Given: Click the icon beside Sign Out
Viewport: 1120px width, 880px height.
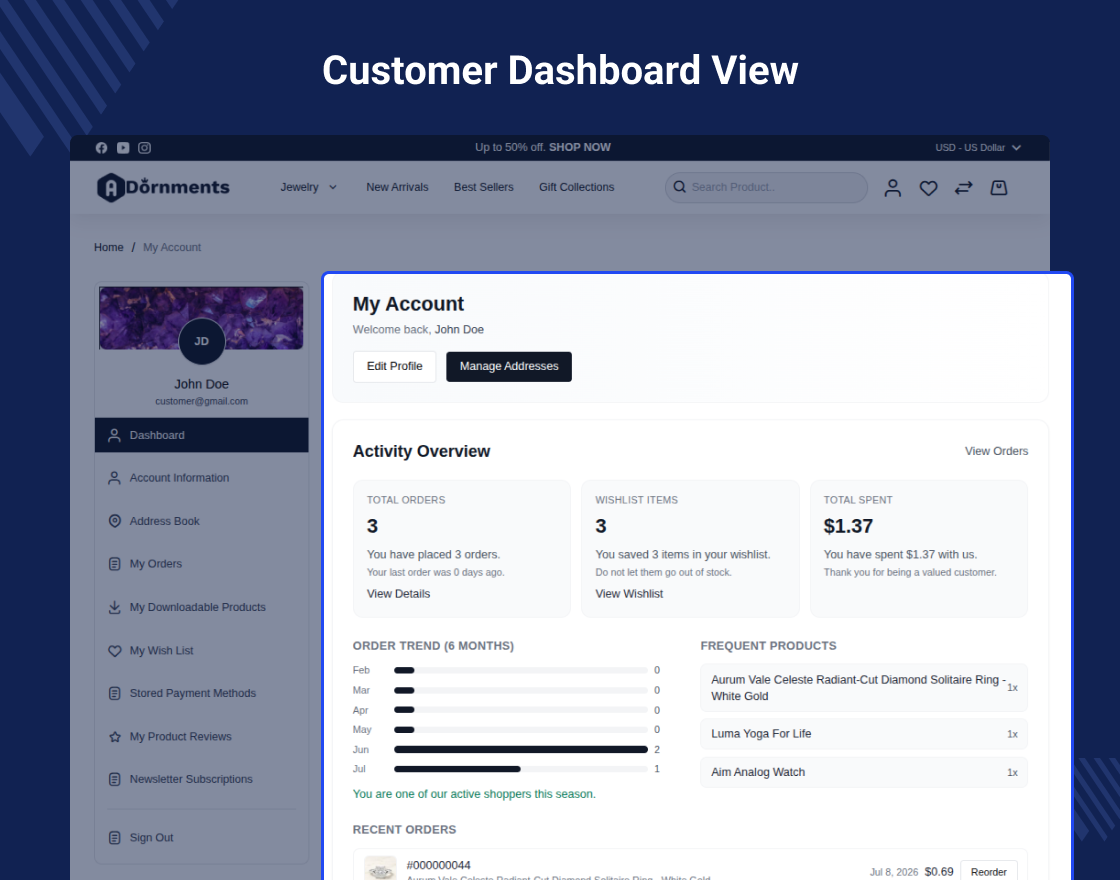Looking at the screenshot, I should point(114,838).
